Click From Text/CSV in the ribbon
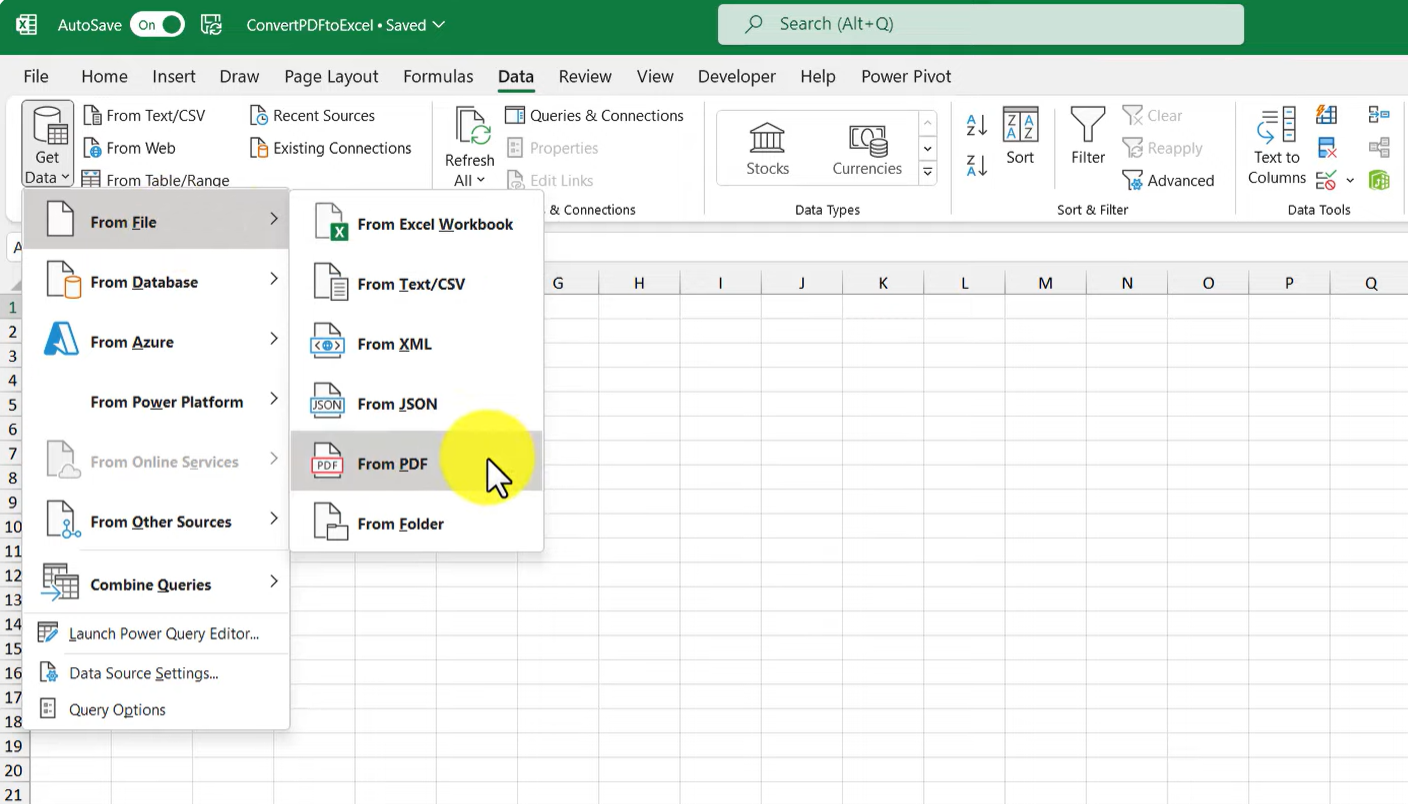The width and height of the screenshot is (1408, 804). coord(144,115)
